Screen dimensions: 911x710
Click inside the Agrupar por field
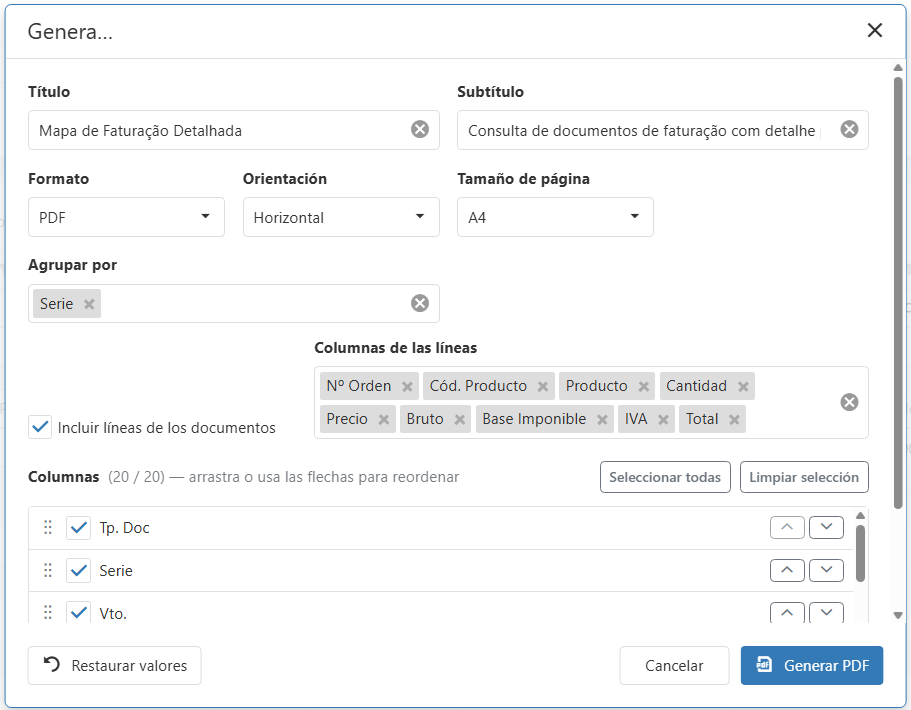[234, 303]
